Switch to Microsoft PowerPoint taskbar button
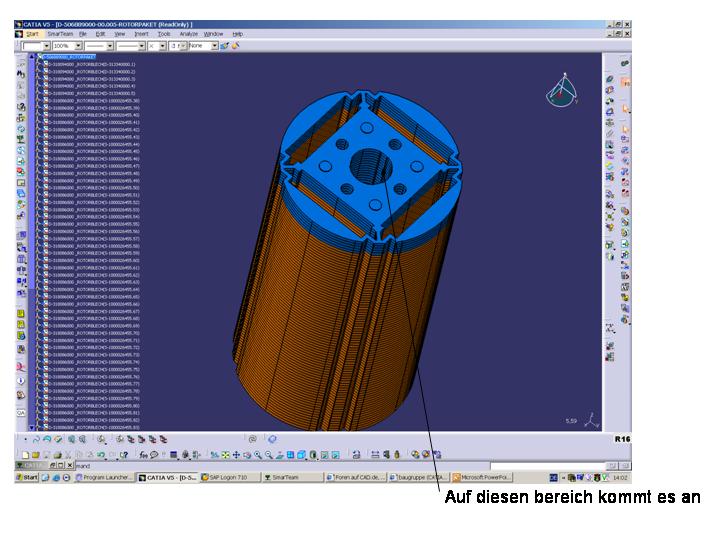This screenshot has height=540, width=720. pos(482,478)
